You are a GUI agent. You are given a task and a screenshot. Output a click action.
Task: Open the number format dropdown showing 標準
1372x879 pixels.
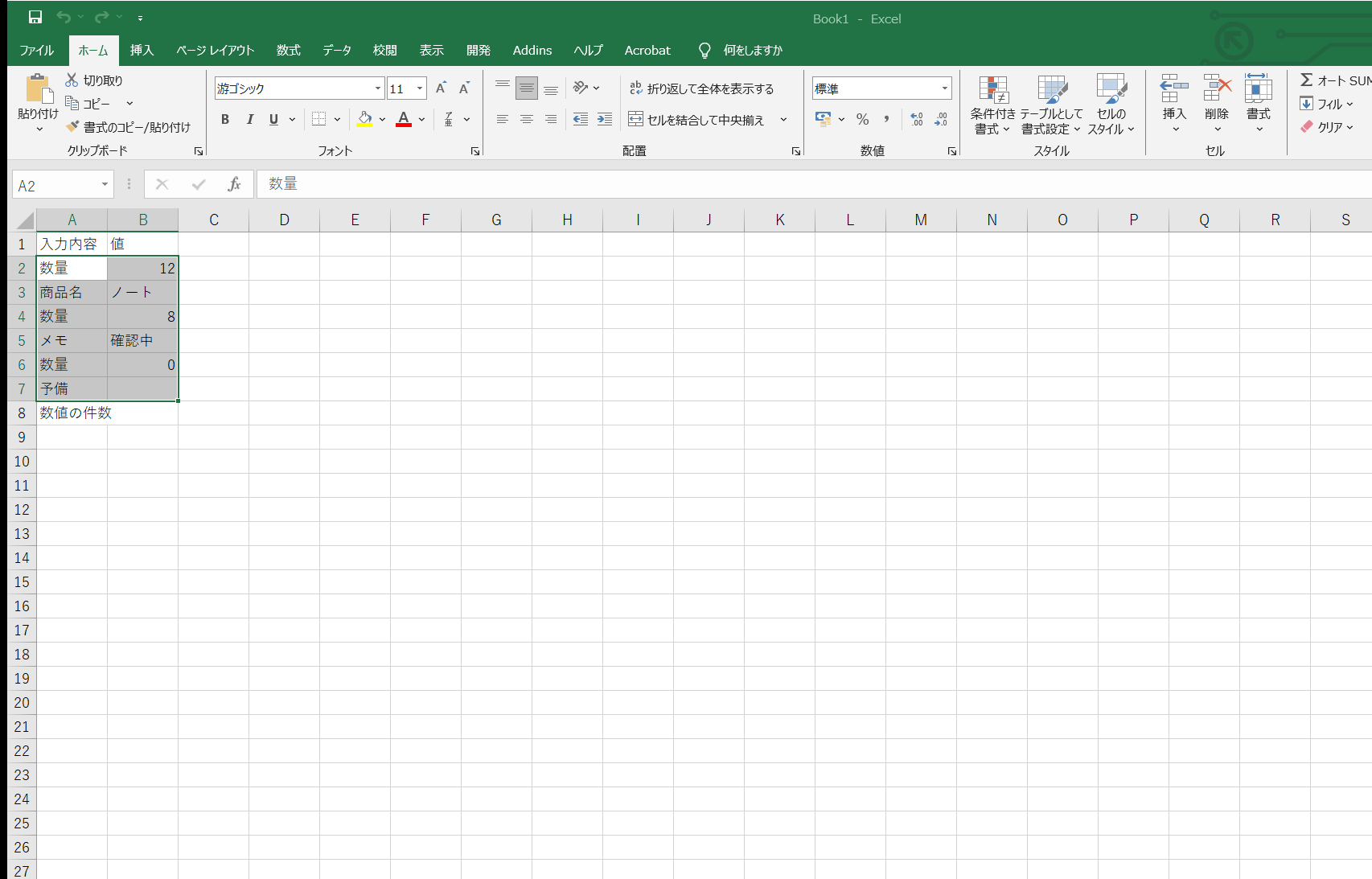click(945, 88)
